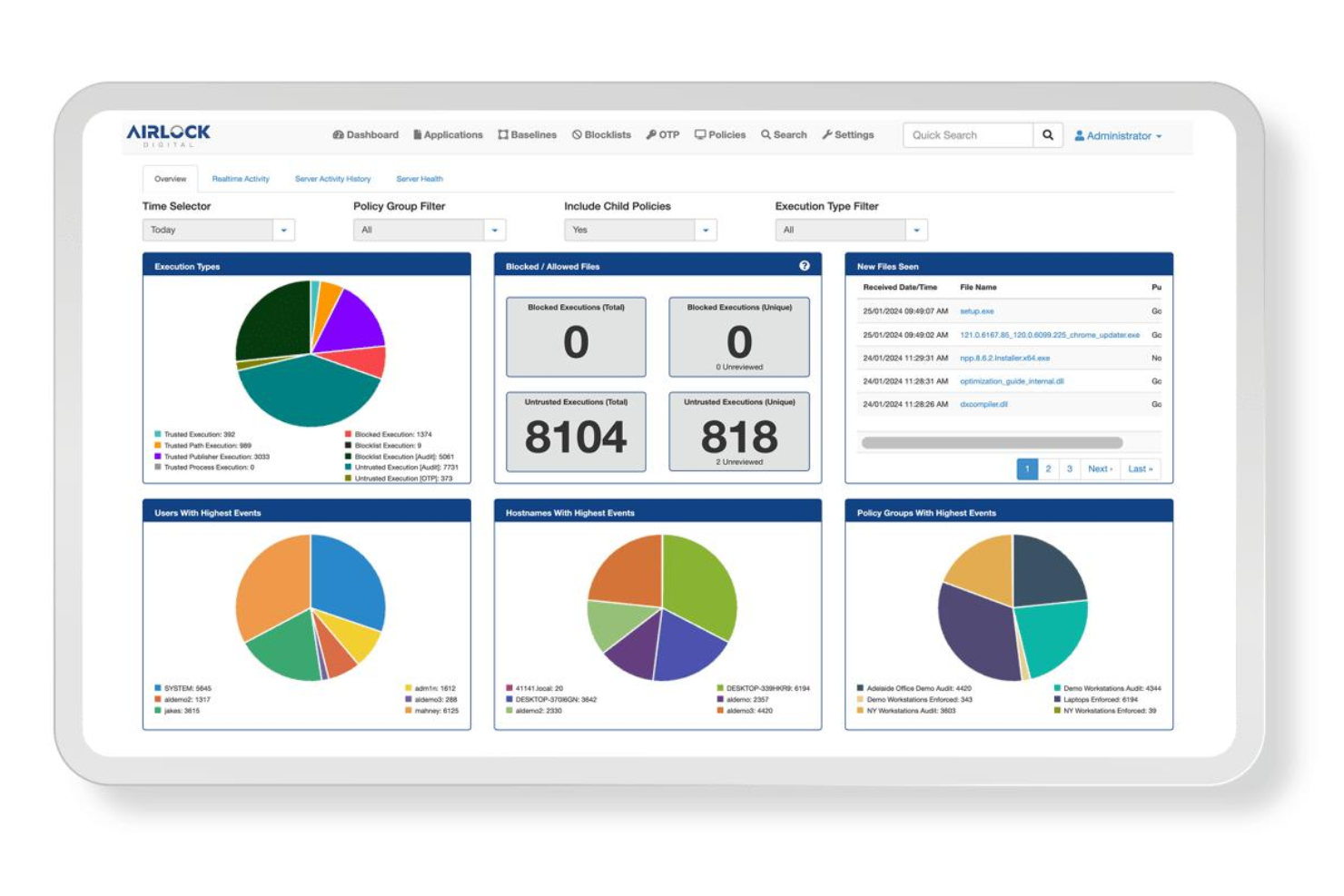Click inside the Quick Search field

pos(965,134)
